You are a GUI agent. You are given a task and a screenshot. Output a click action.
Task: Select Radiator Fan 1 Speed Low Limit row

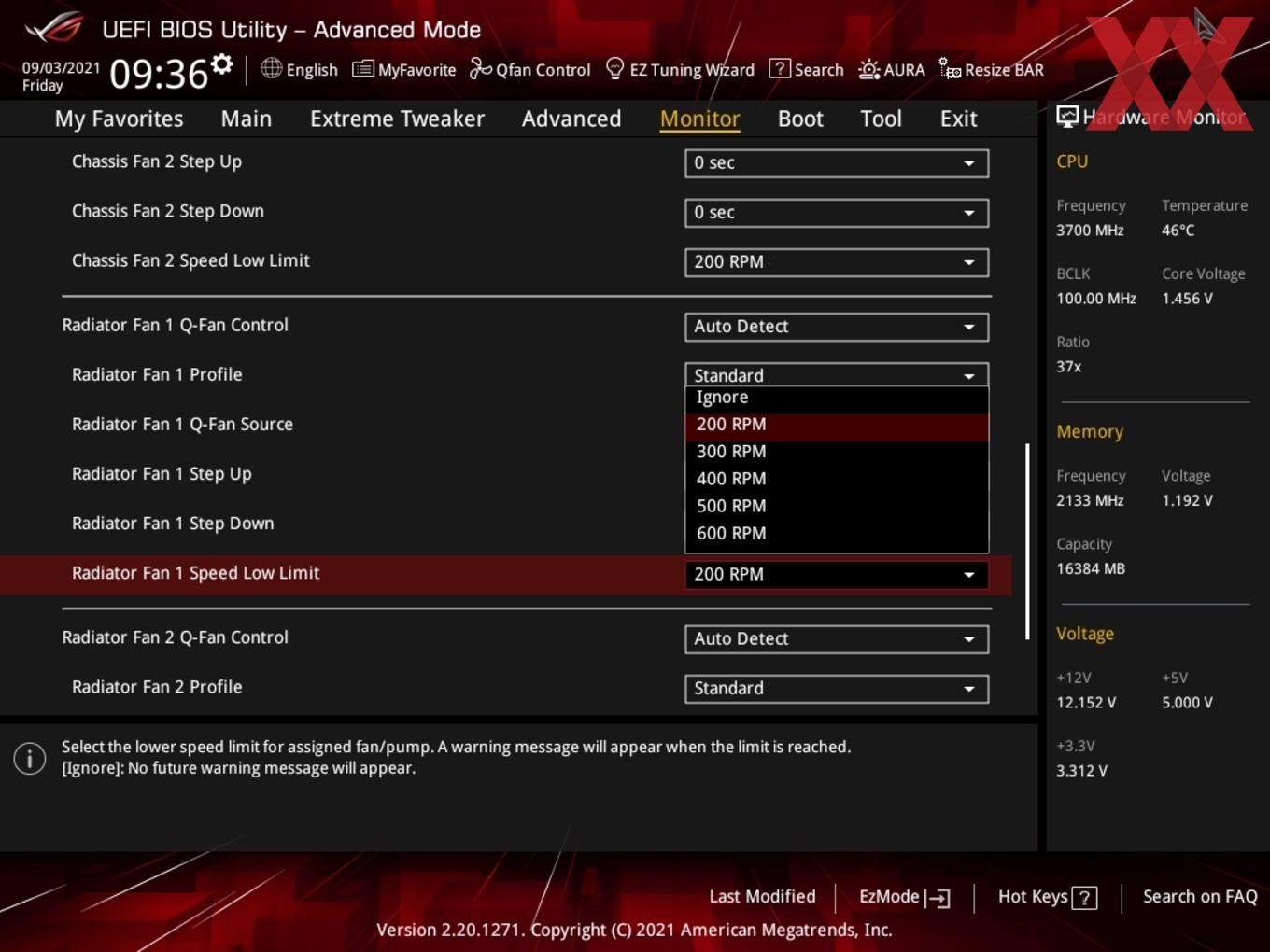tap(505, 574)
